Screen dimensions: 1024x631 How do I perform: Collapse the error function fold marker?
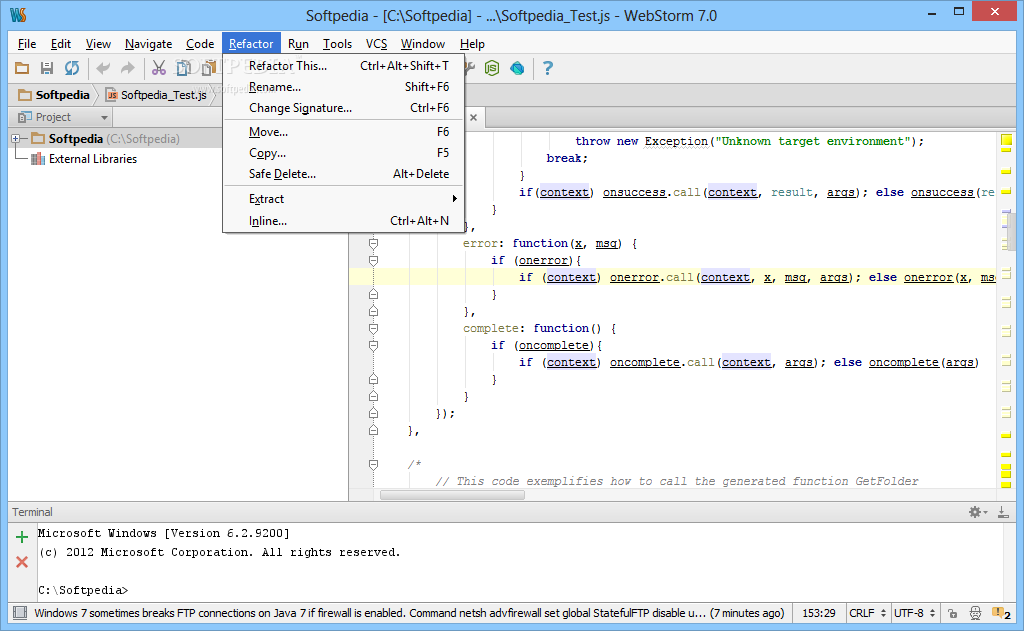pos(374,244)
